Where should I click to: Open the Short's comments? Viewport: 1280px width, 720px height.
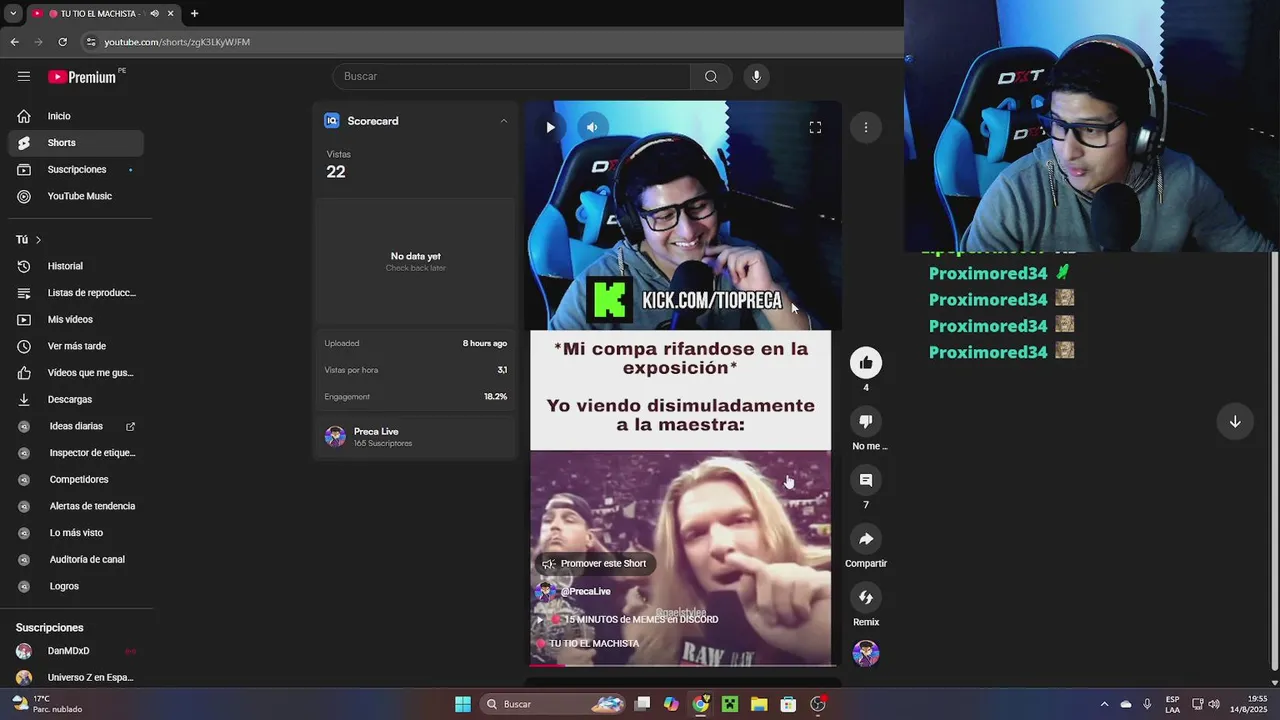click(x=866, y=480)
